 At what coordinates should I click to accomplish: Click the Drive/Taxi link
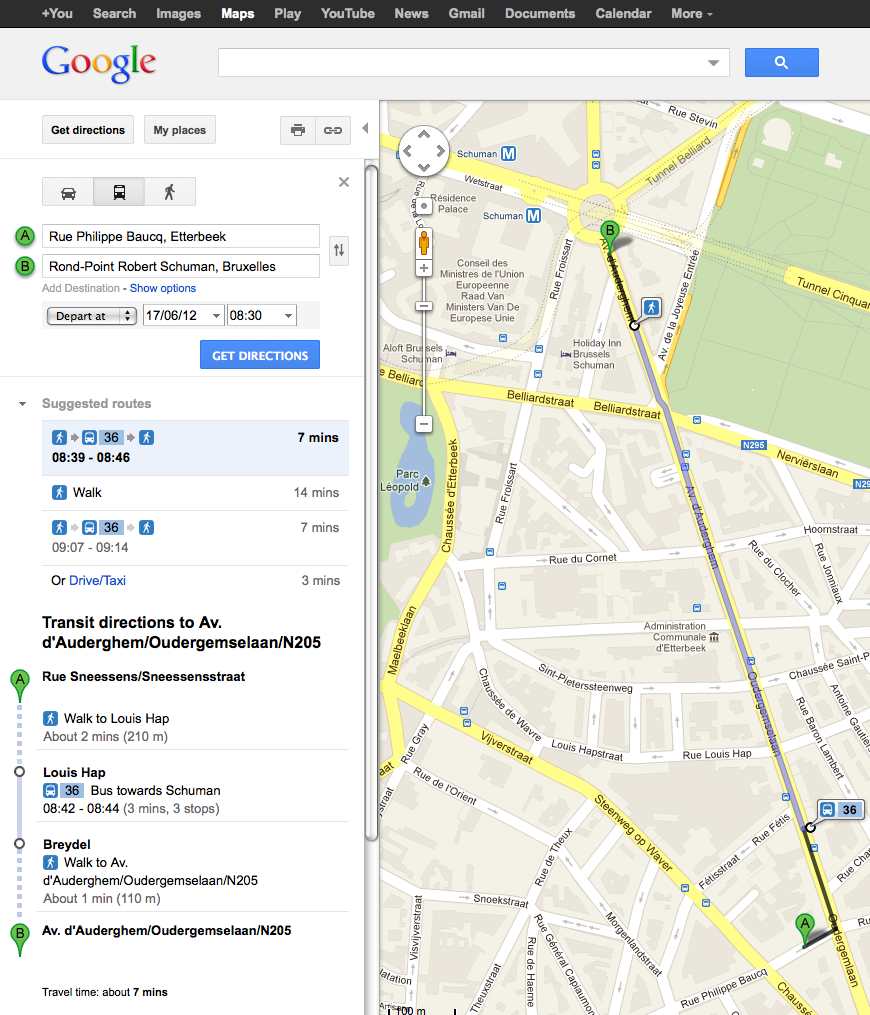pos(97,581)
